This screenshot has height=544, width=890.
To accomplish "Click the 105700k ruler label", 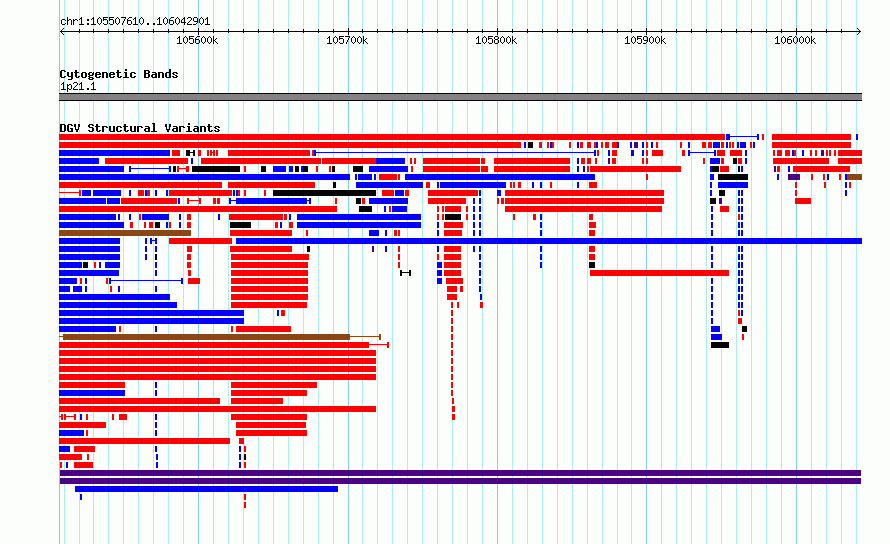I will click(347, 40).
